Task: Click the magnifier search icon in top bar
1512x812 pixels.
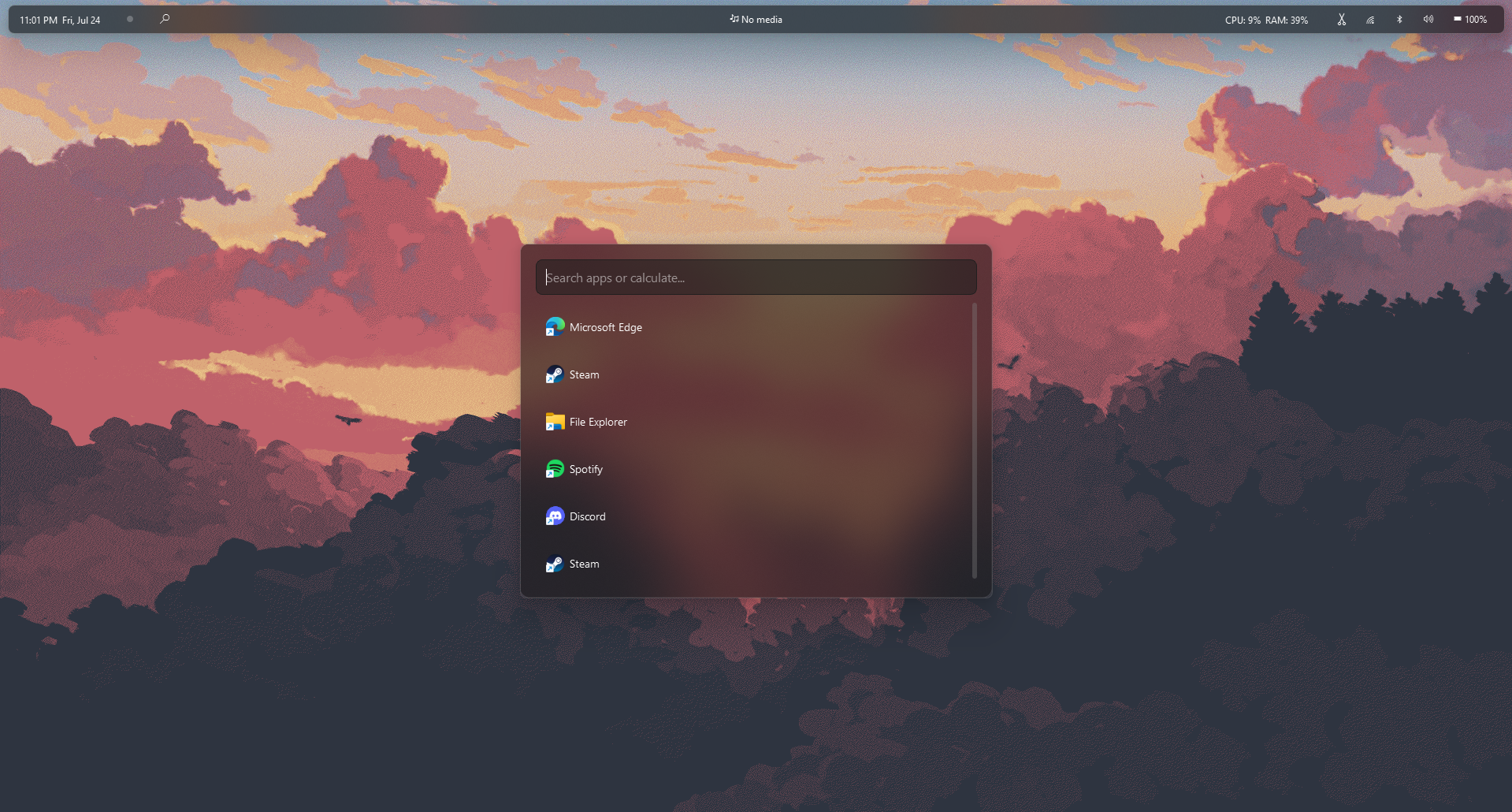Action: click(x=165, y=19)
